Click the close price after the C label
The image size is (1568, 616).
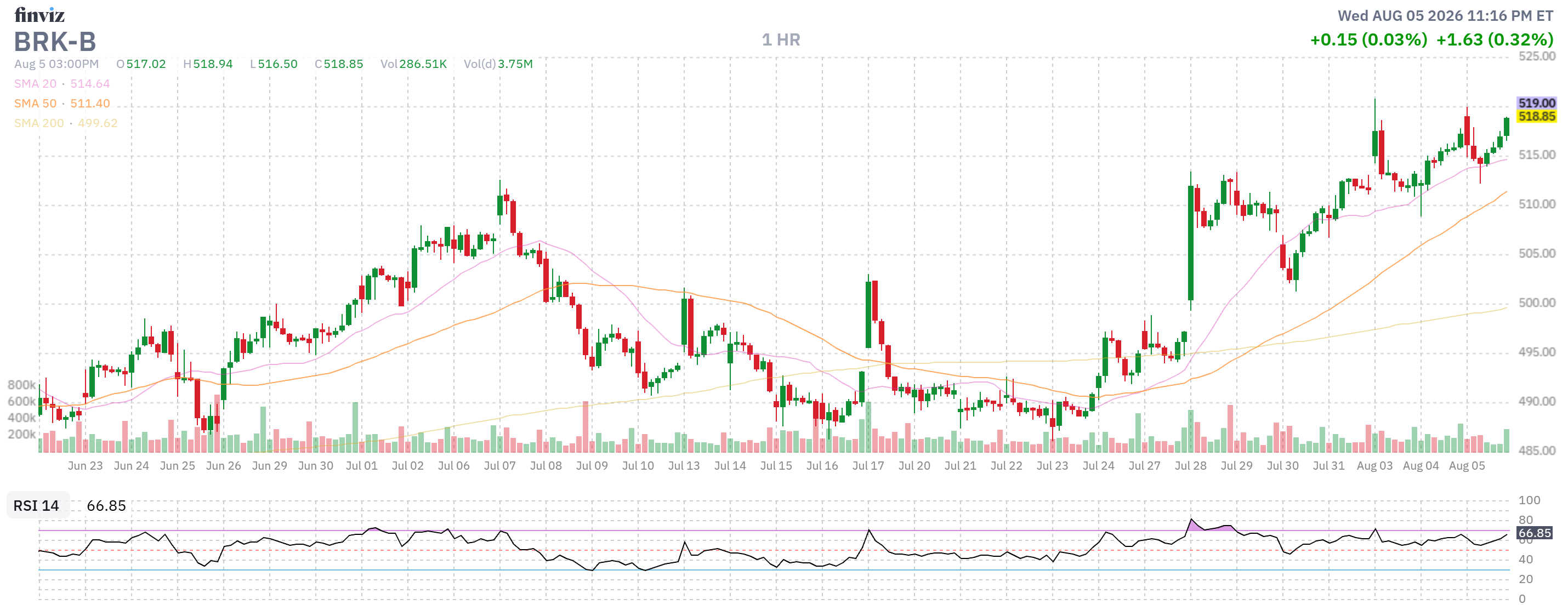tap(343, 64)
